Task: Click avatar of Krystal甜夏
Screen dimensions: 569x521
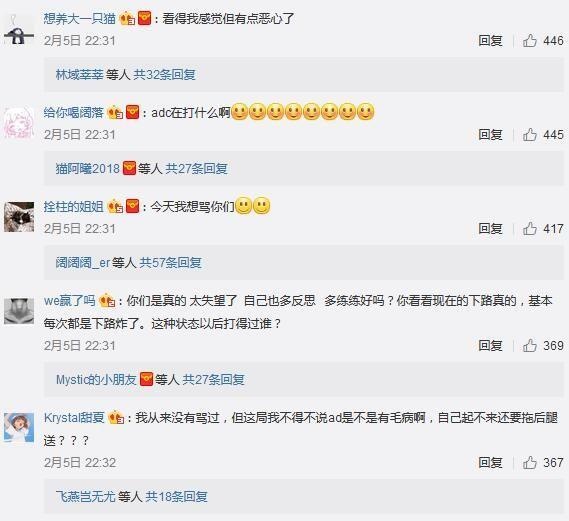Action: click(19, 428)
